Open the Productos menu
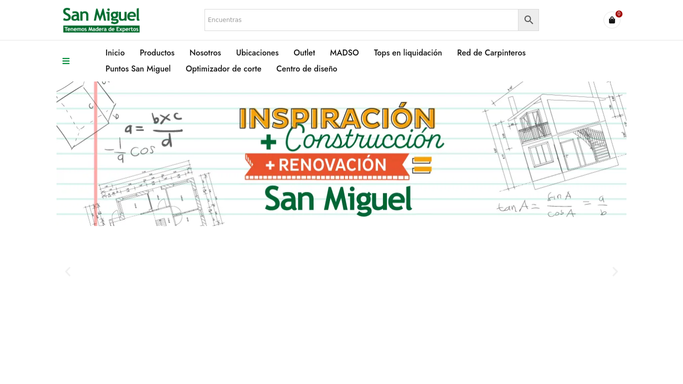The height and width of the screenshot is (384, 683). 157,53
